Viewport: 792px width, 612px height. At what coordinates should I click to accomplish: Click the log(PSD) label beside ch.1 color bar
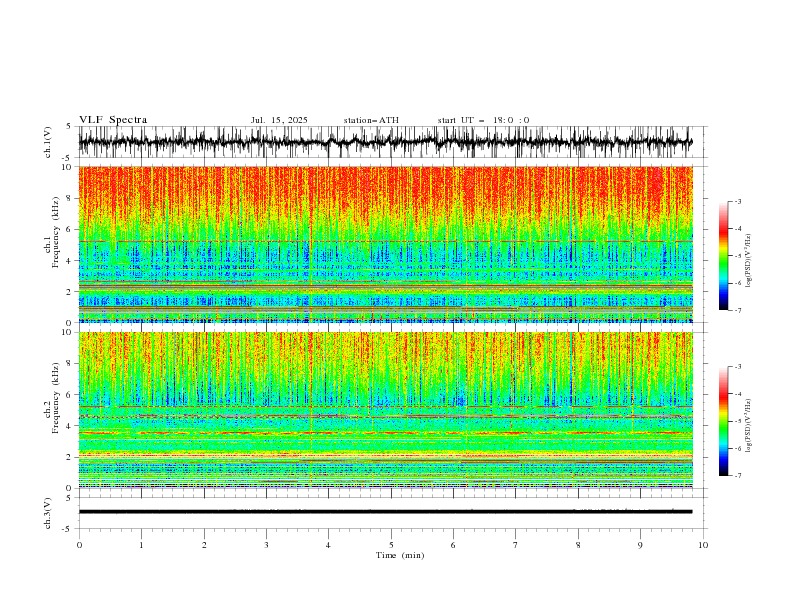click(749, 261)
